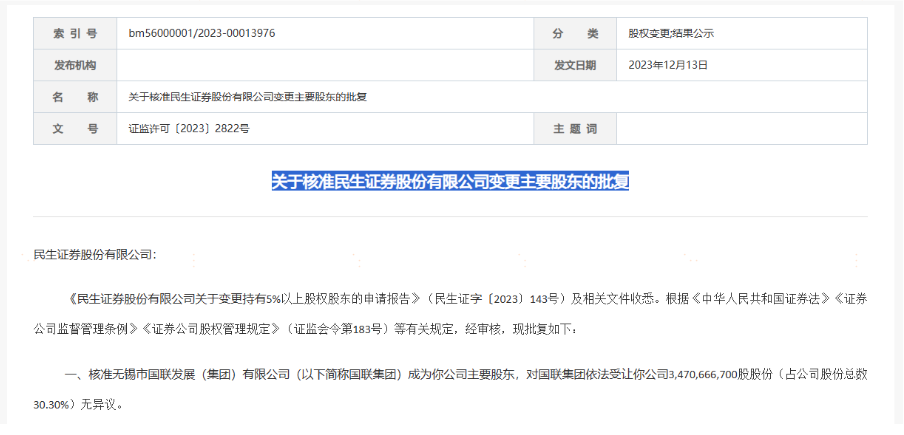
Task: Click the 发文日期 label cell
Action: coord(575,65)
